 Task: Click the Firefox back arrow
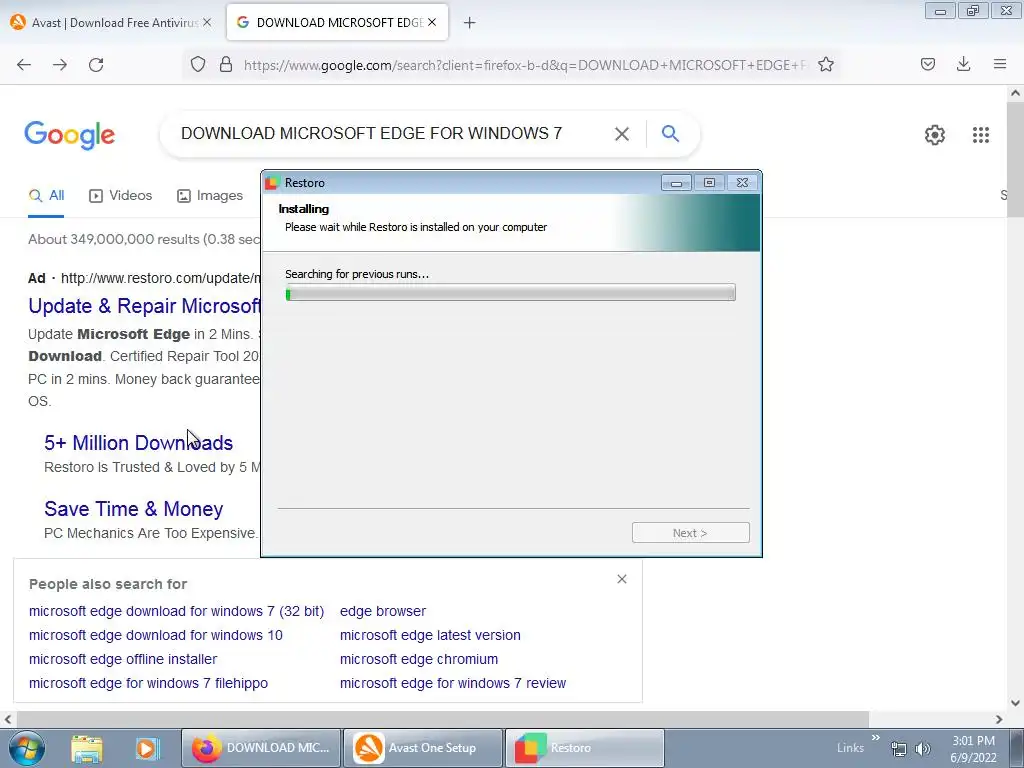click(24, 64)
